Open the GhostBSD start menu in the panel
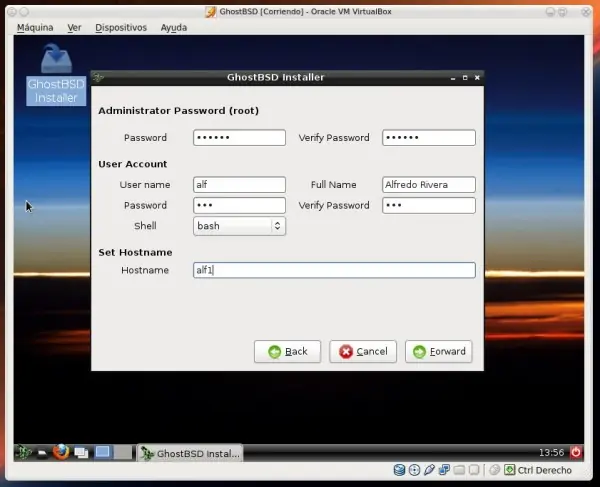The height and width of the screenshot is (487, 600). (24, 453)
